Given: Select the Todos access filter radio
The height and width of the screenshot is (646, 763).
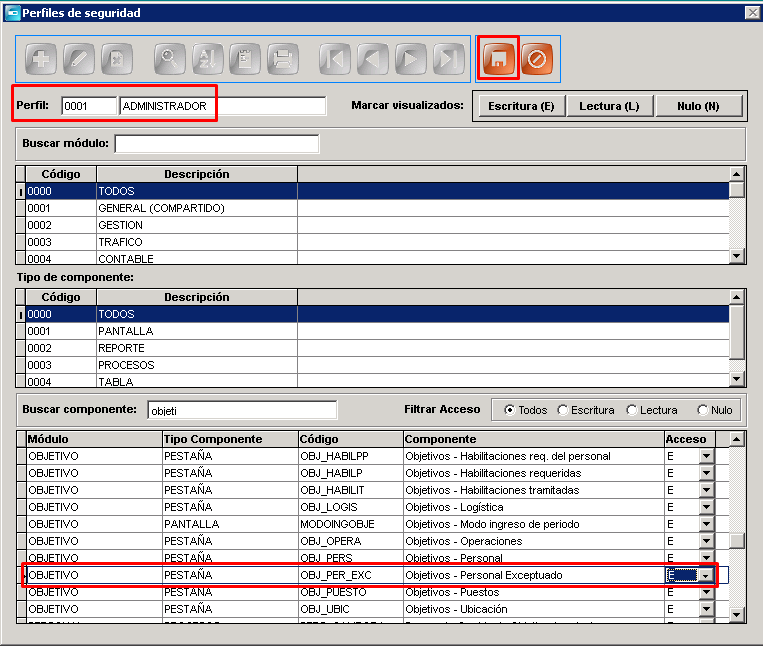Looking at the screenshot, I should (509, 410).
